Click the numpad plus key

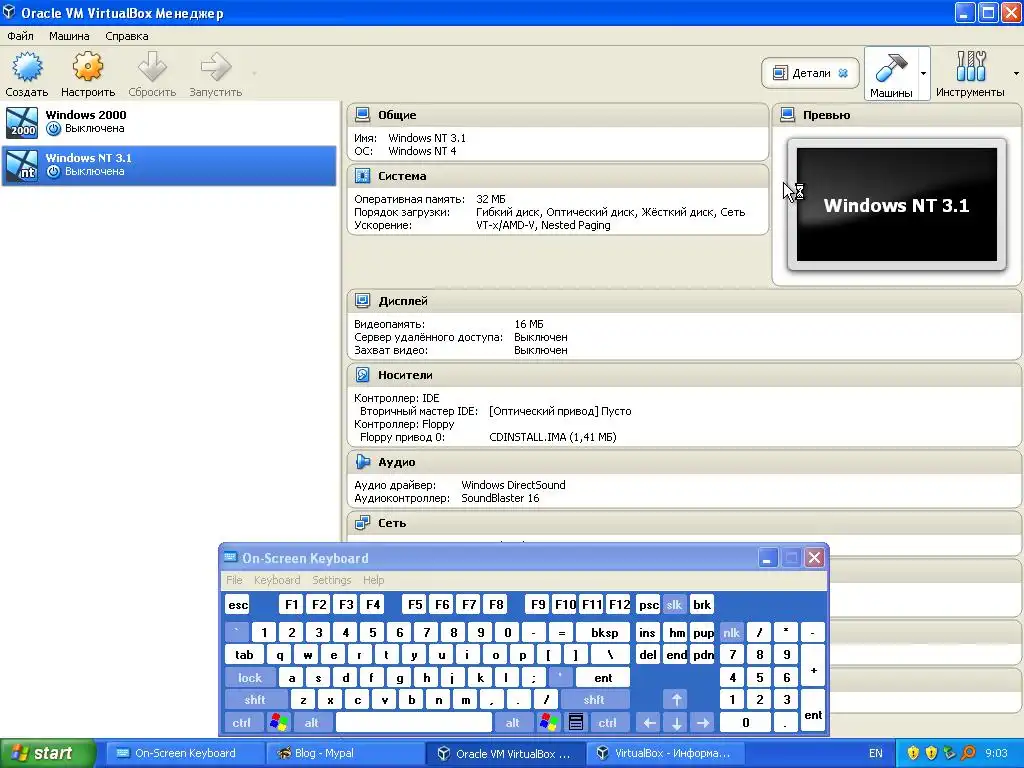(813, 666)
